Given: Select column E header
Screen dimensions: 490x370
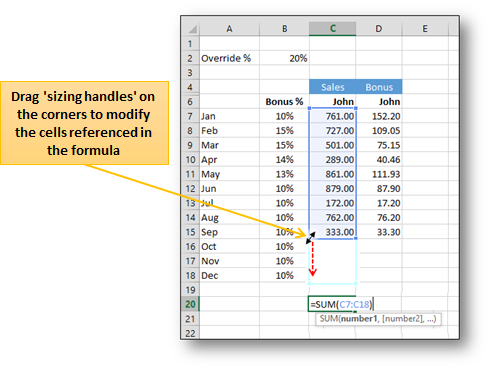Looking at the screenshot, I should (x=425, y=29).
